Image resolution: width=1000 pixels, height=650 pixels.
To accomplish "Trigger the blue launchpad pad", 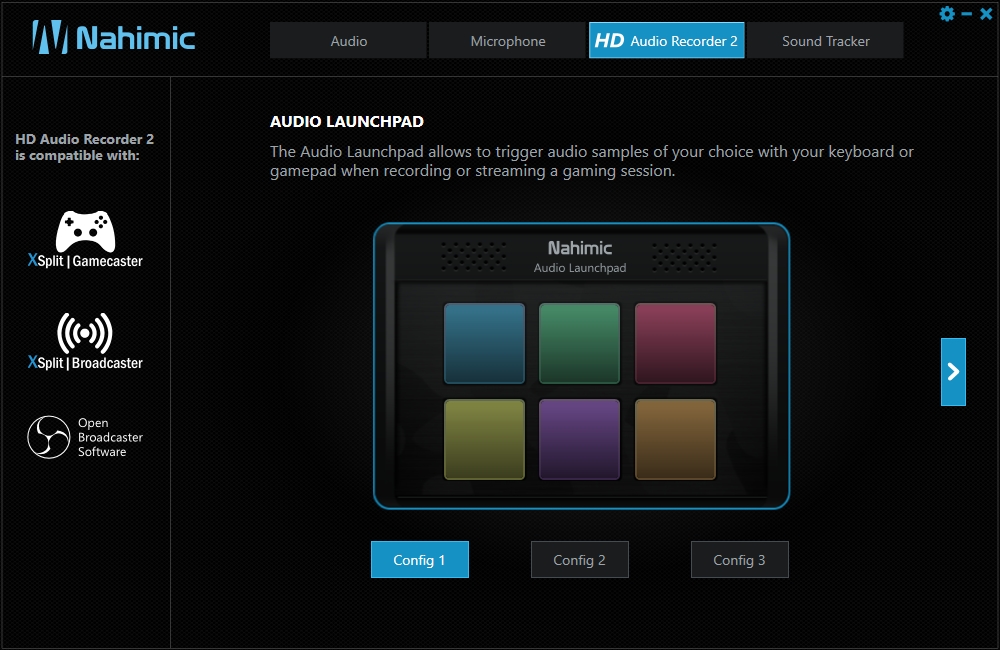I will pos(484,344).
